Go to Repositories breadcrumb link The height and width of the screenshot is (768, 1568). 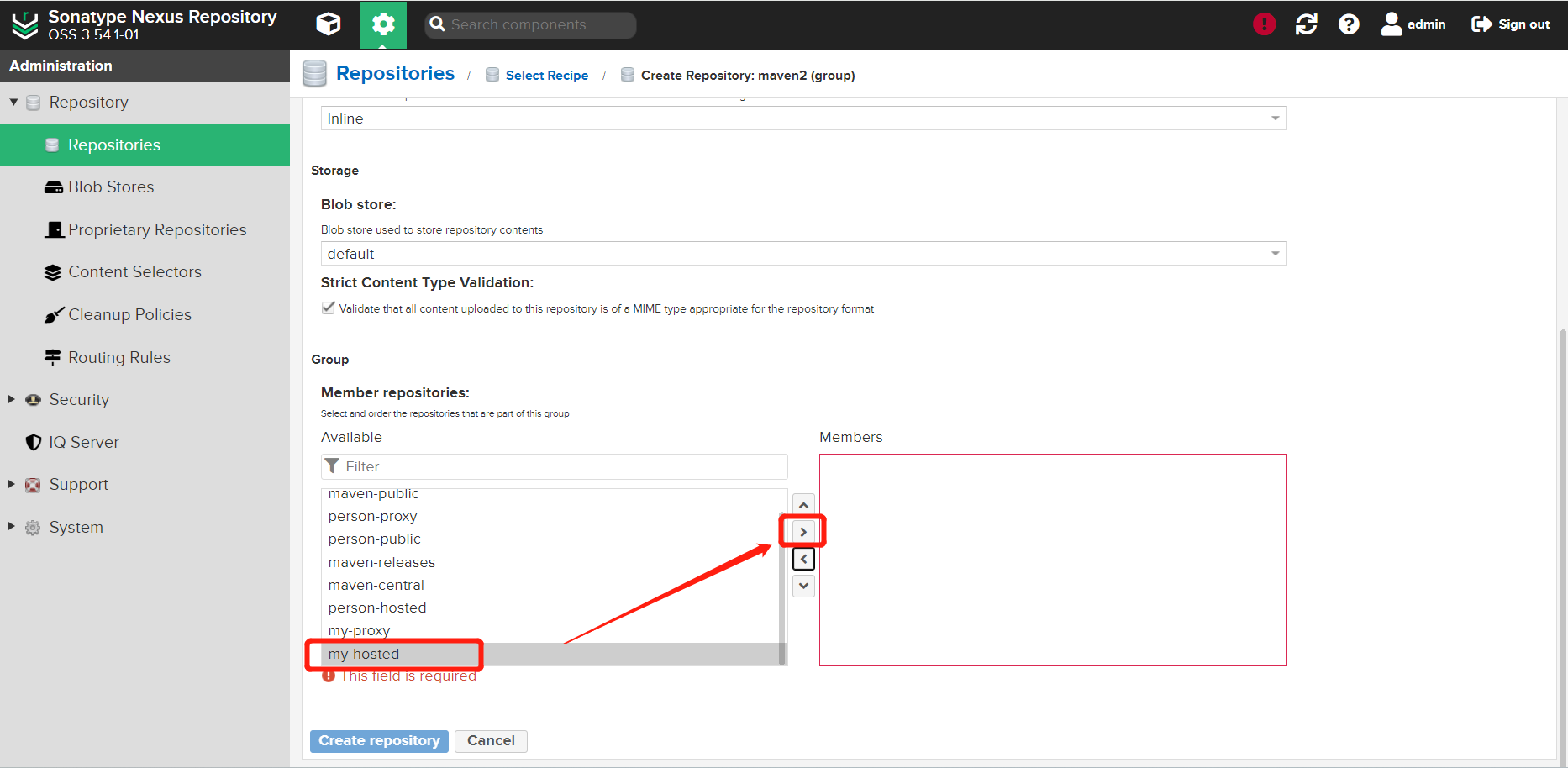tap(395, 74)
